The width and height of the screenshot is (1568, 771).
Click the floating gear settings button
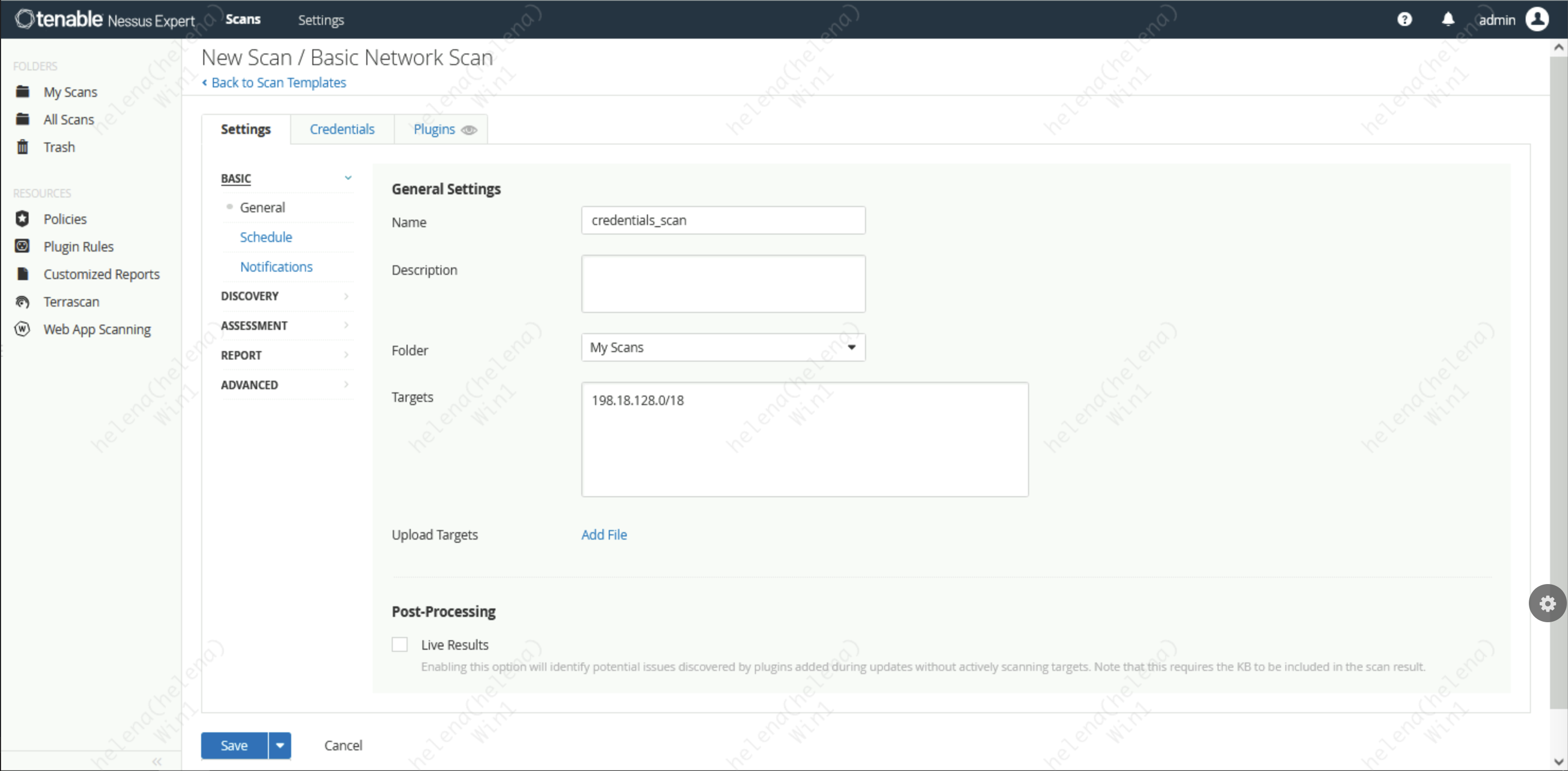click(x=1547, y=603)
